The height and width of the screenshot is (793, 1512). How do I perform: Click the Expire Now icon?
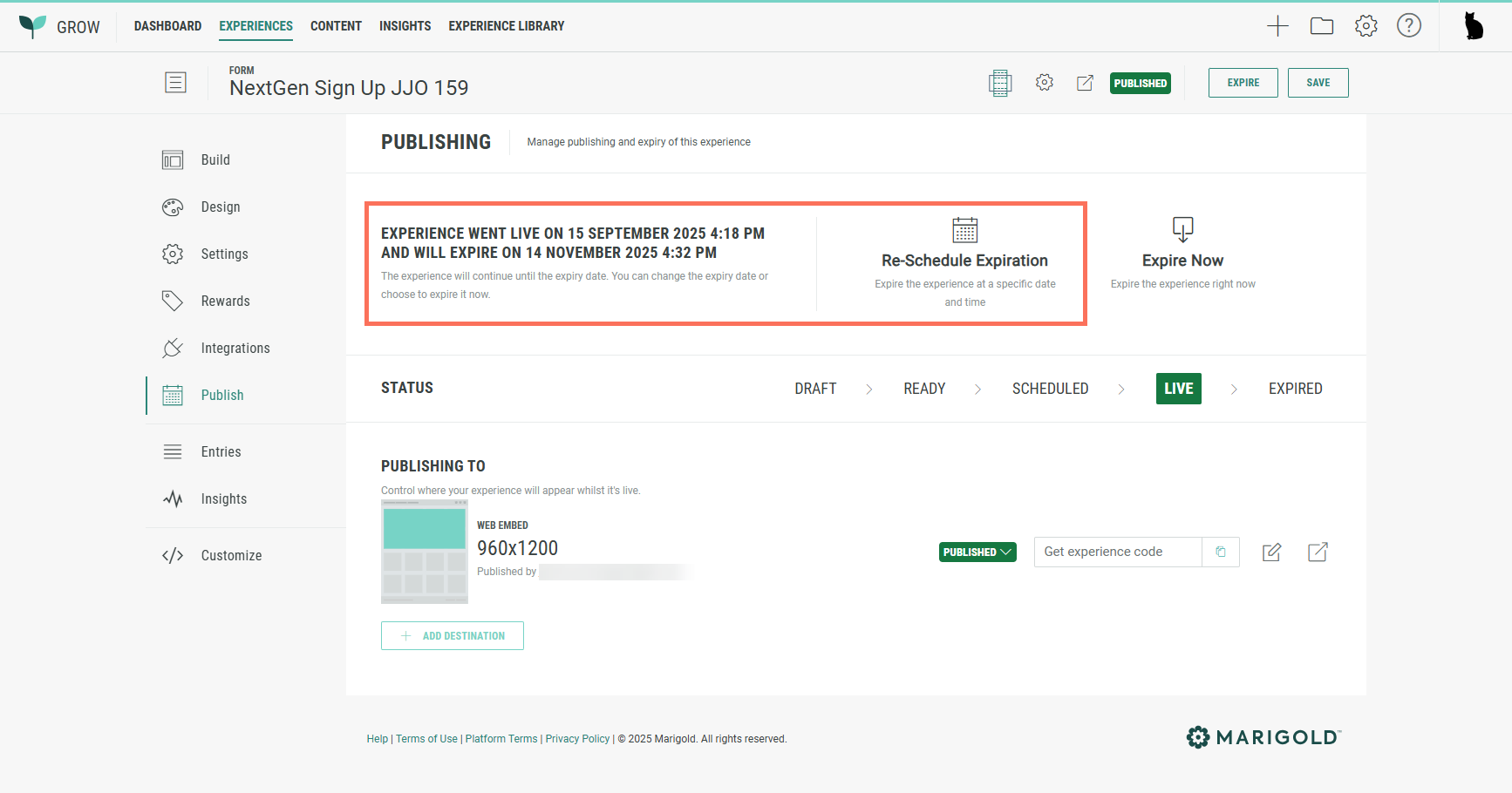click(x=1182, y=230)
